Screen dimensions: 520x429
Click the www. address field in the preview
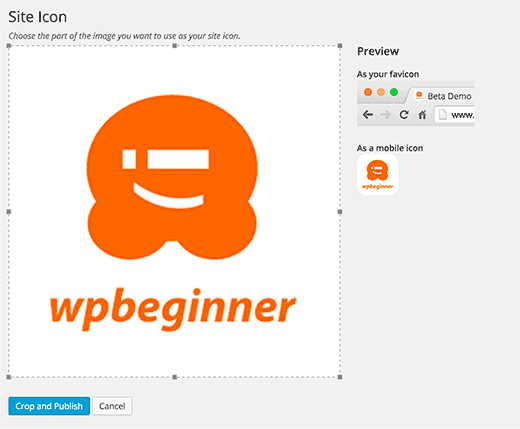pos(455,115)
